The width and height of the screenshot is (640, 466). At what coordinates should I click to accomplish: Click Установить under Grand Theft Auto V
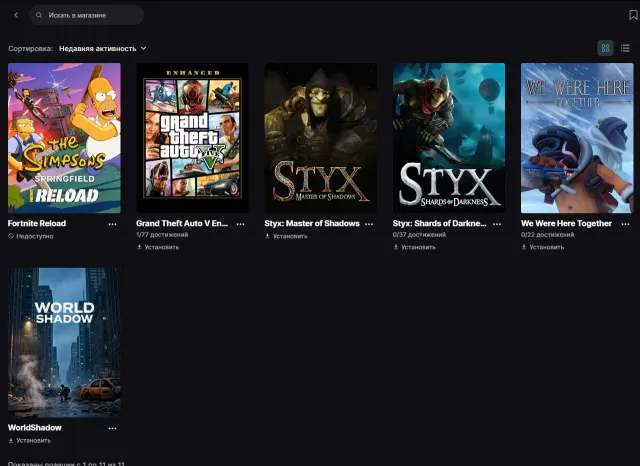(158, 247)
